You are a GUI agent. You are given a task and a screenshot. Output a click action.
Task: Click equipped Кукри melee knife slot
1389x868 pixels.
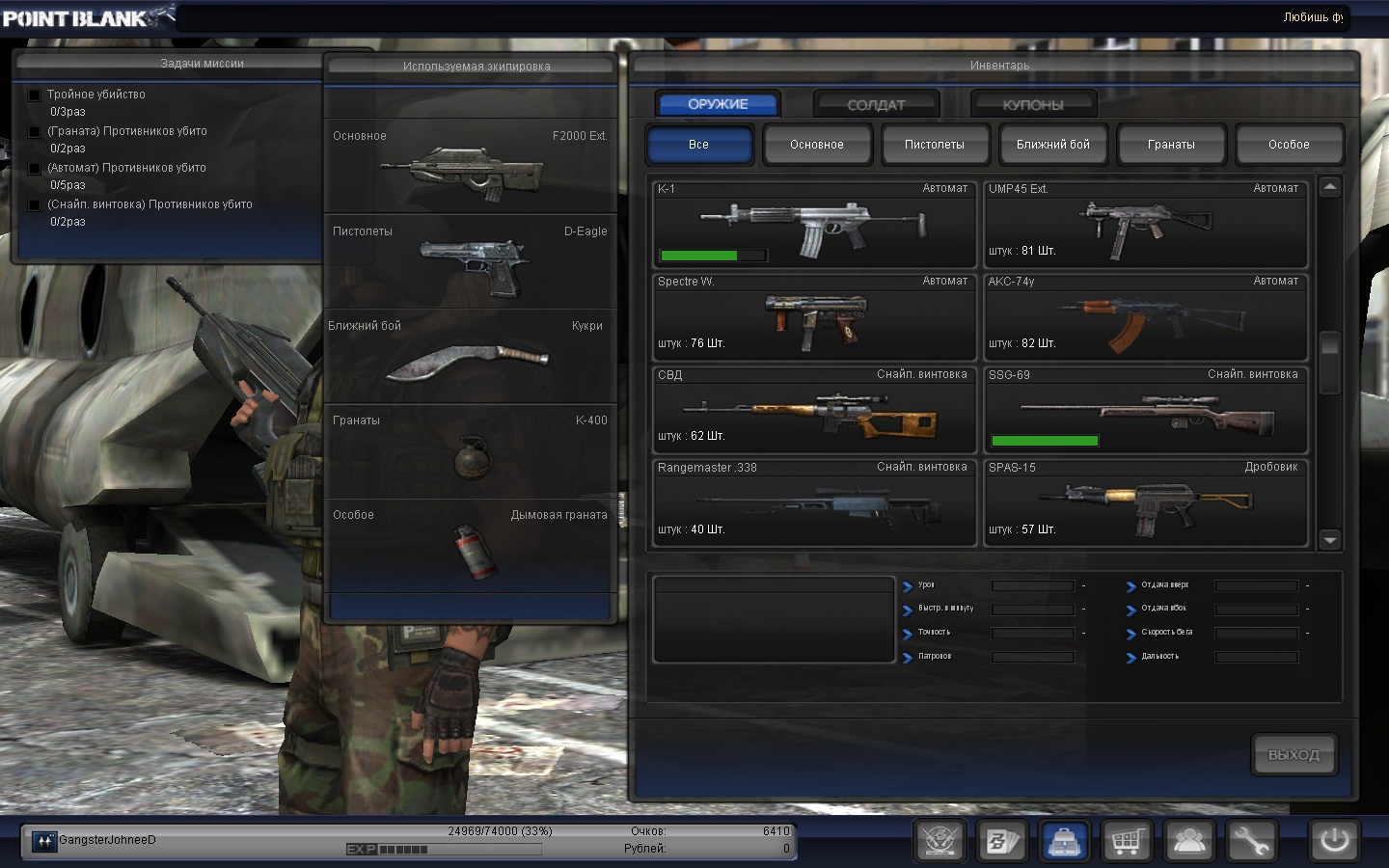click(x=470, y=356)
